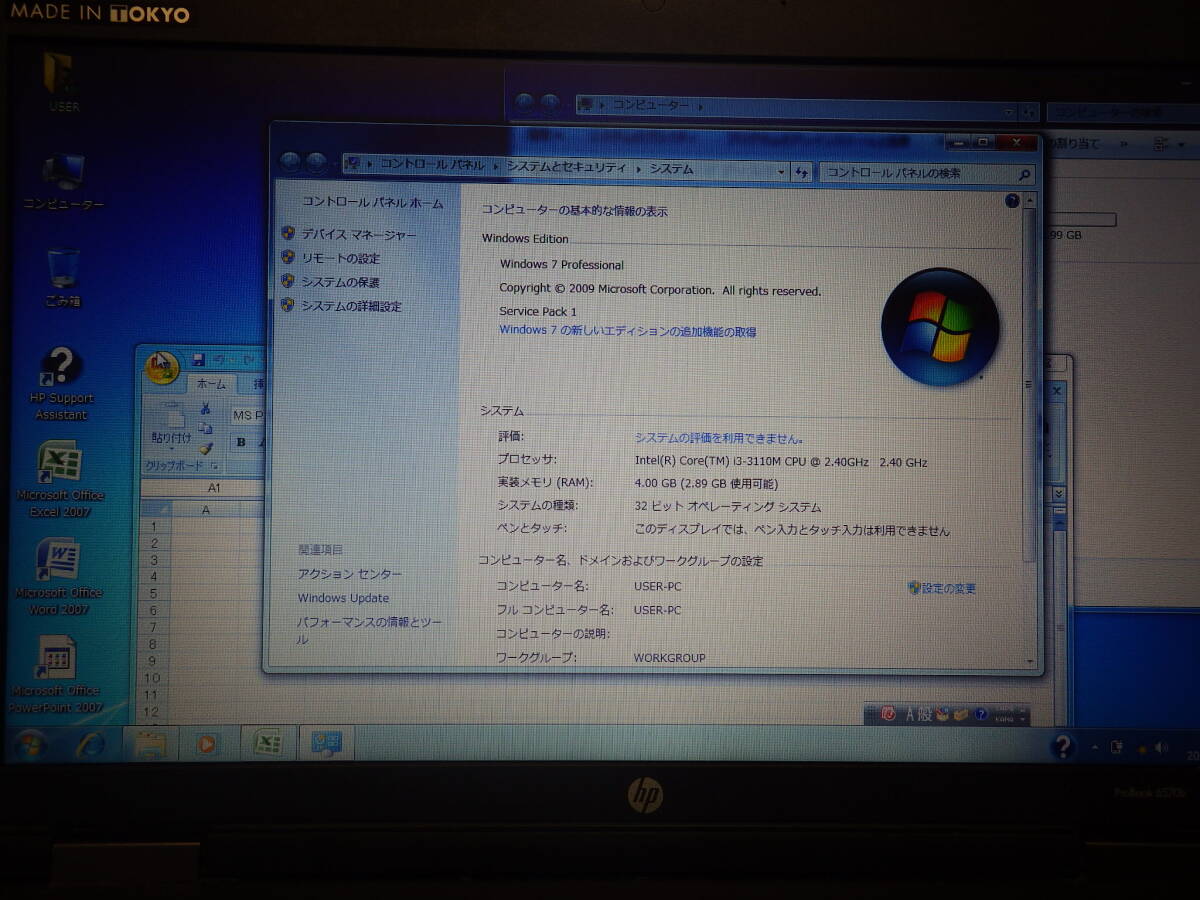Click Windows 7 の新しいエディションの追加機能の取得 link

(628, 331)
